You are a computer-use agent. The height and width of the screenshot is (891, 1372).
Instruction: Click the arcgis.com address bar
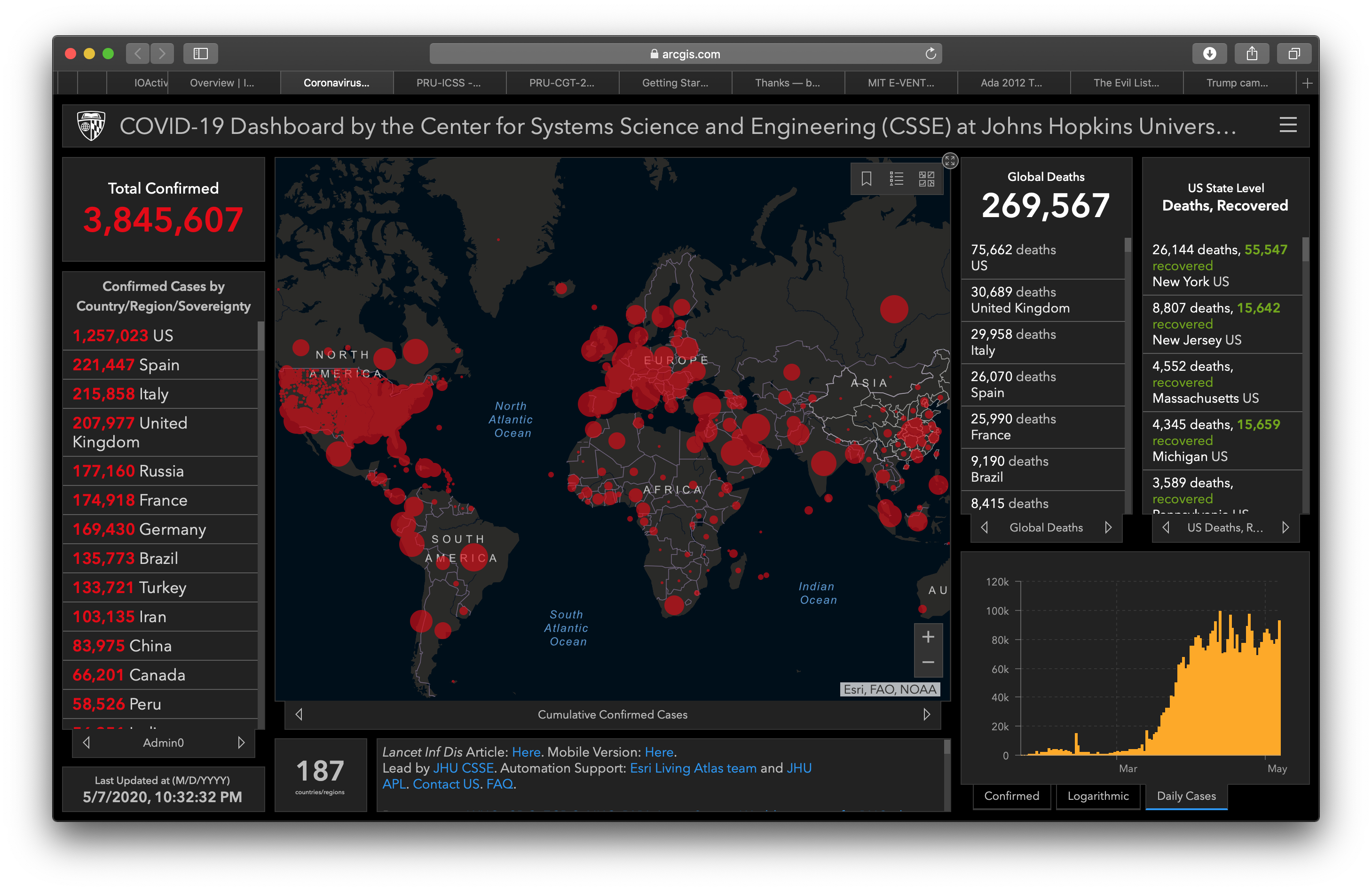[x=686, y=54]
